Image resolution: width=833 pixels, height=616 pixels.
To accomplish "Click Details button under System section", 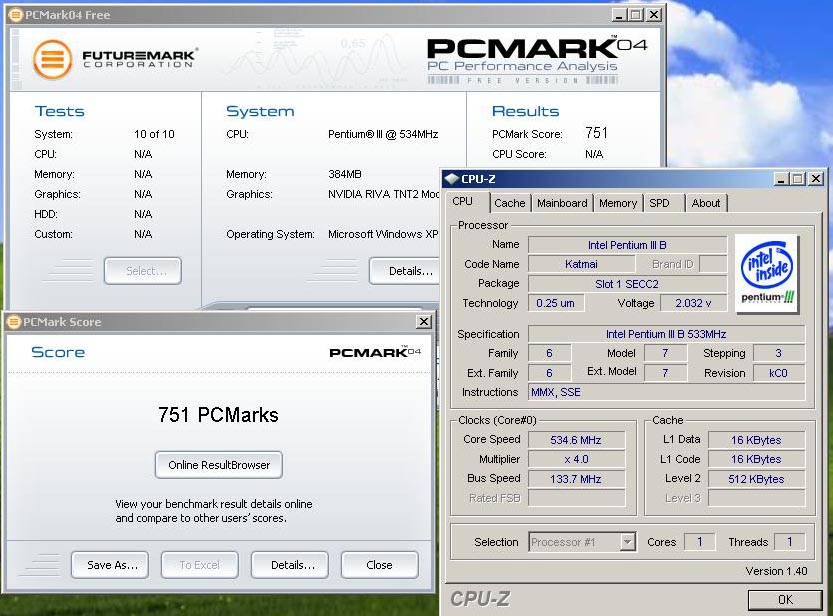I will pyautogui.click(x=407, y=271).
